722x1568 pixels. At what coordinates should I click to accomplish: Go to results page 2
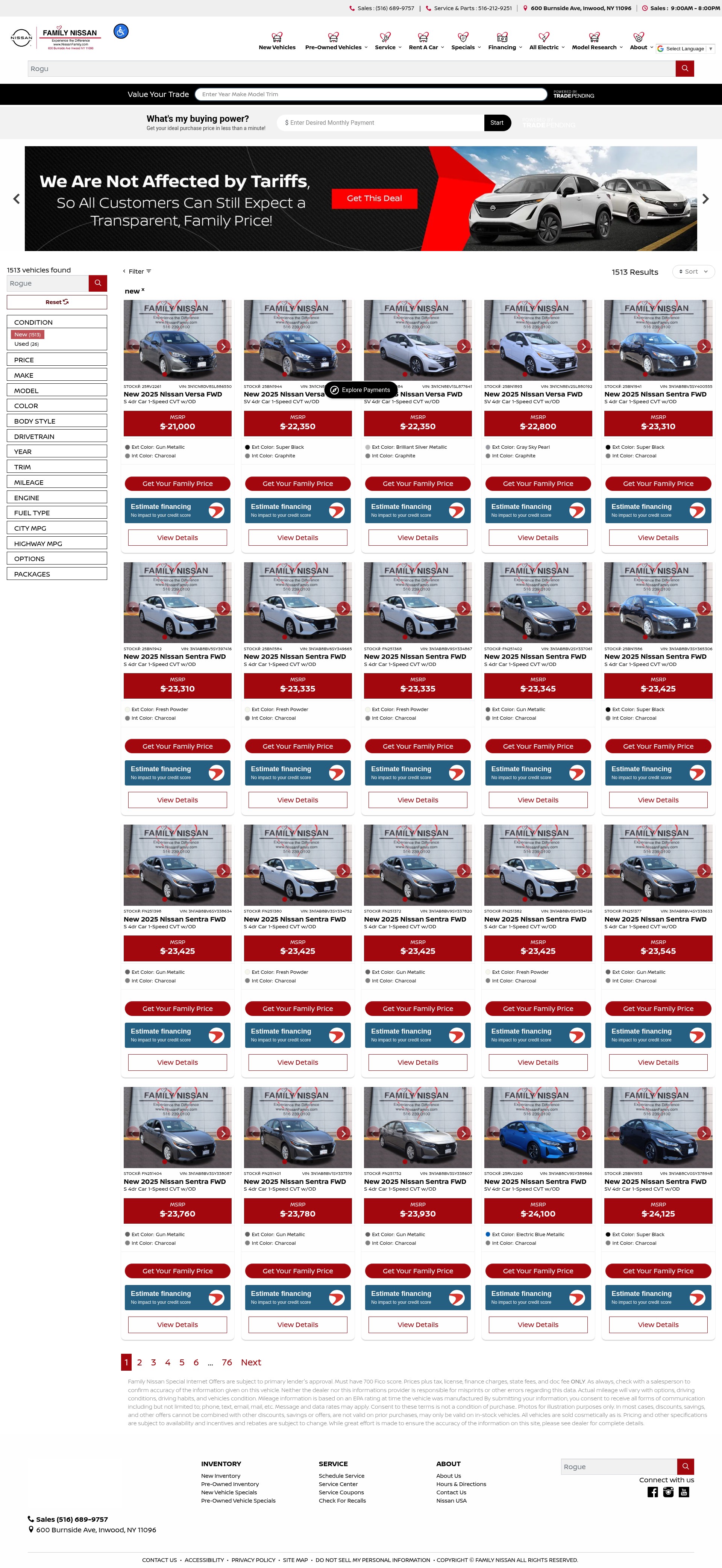[140, 1362]
